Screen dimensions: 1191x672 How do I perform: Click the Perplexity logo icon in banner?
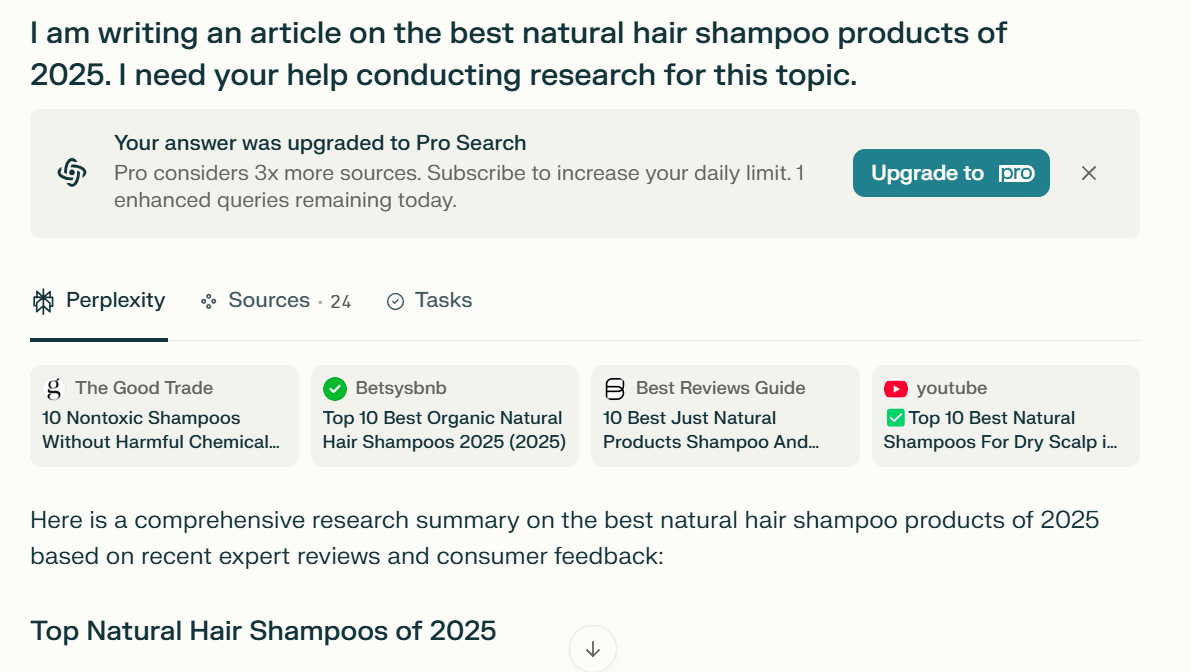point(72,173)
